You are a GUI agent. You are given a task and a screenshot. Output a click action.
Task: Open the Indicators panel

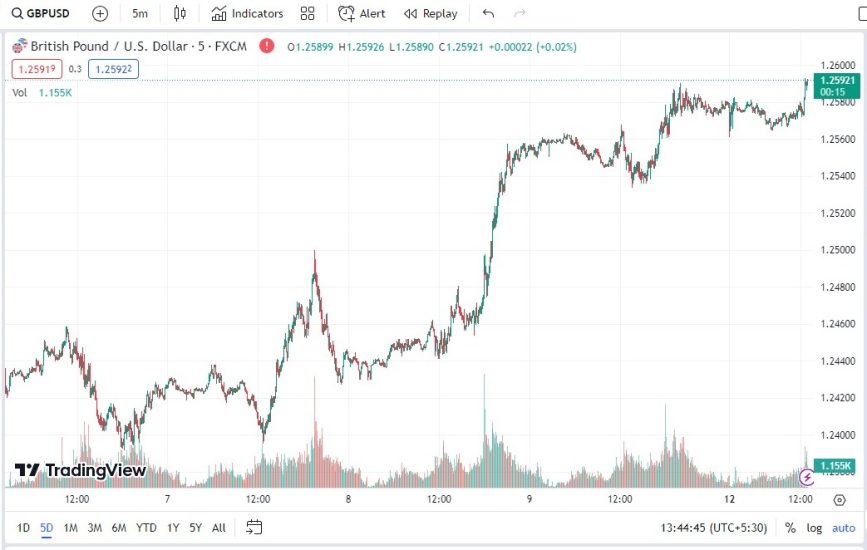(247, 14)
